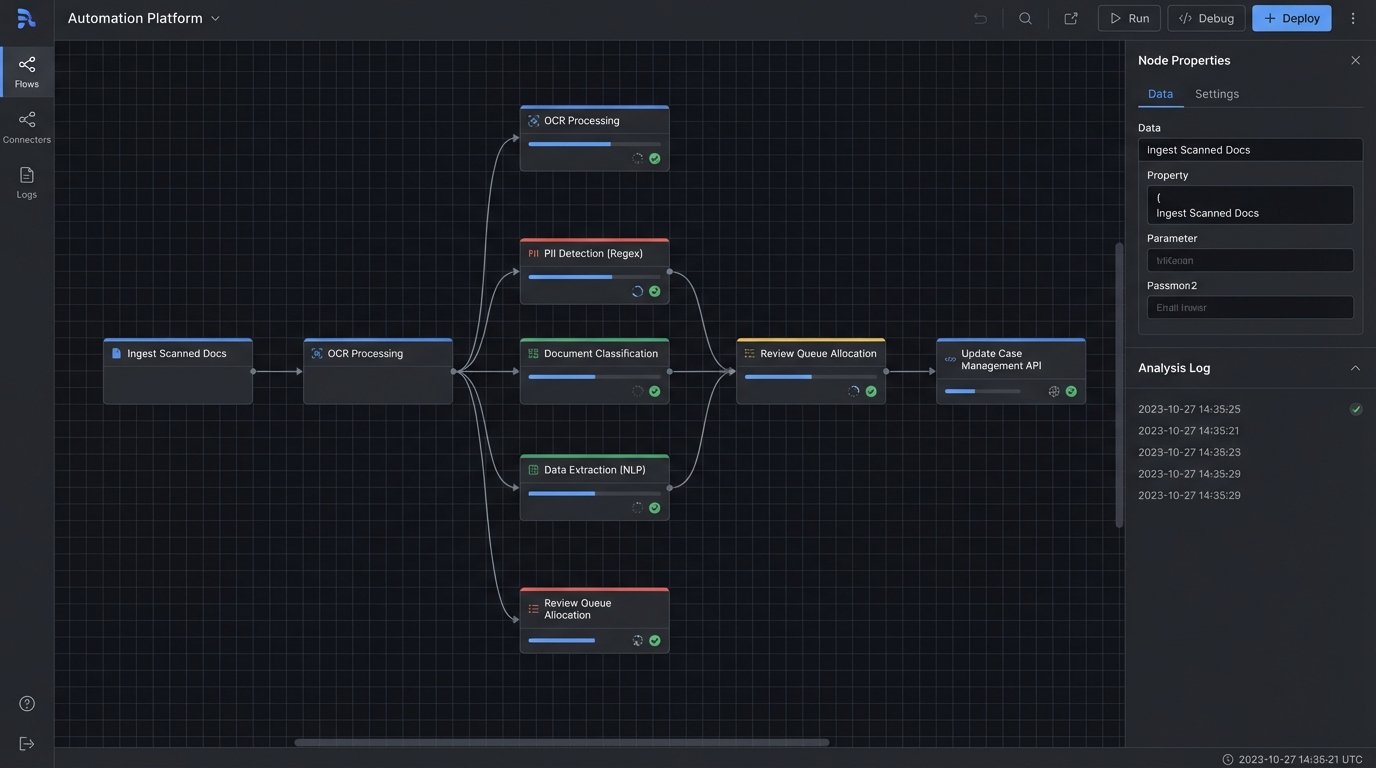Click the green checkmark beside the 14:35:25 log entry
Image resolution: width=1376 pixels, height=768 pixels.
(1353, 407)
